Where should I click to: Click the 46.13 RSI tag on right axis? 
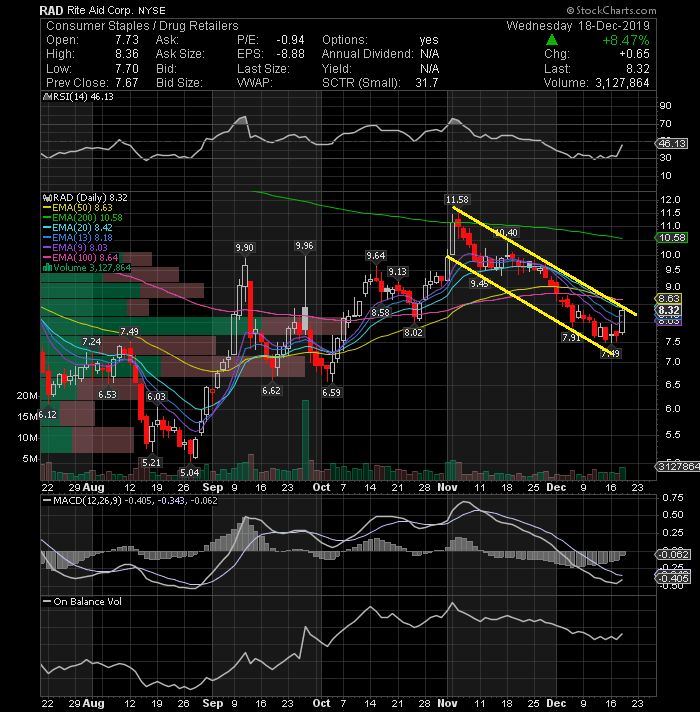[x=672, y=144]
